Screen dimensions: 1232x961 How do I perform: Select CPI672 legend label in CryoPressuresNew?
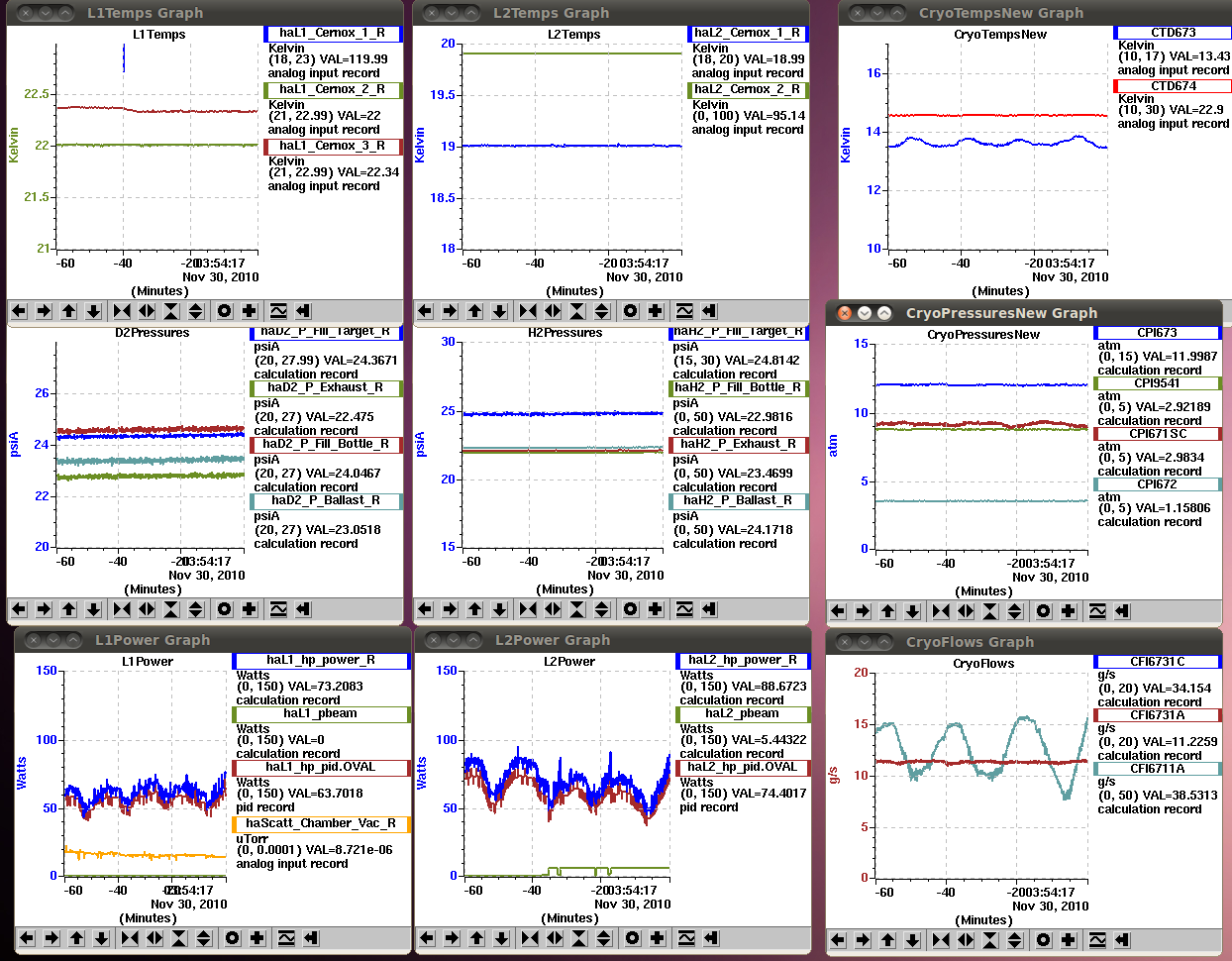click(1158, 484)
